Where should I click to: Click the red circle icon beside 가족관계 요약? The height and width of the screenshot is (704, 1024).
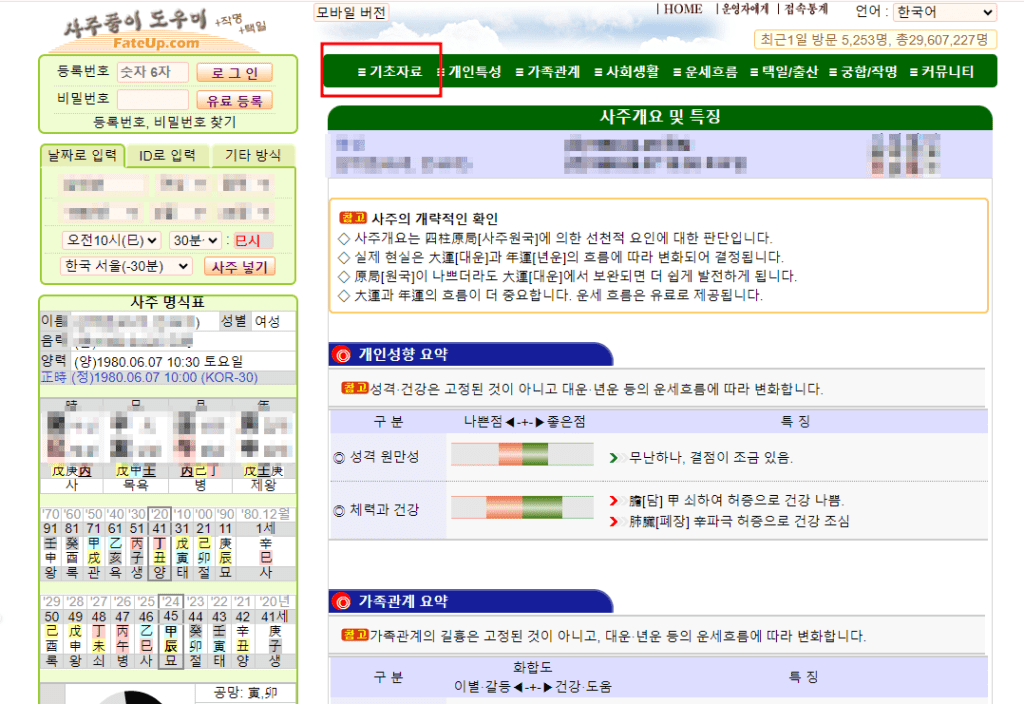click(341, 602)
